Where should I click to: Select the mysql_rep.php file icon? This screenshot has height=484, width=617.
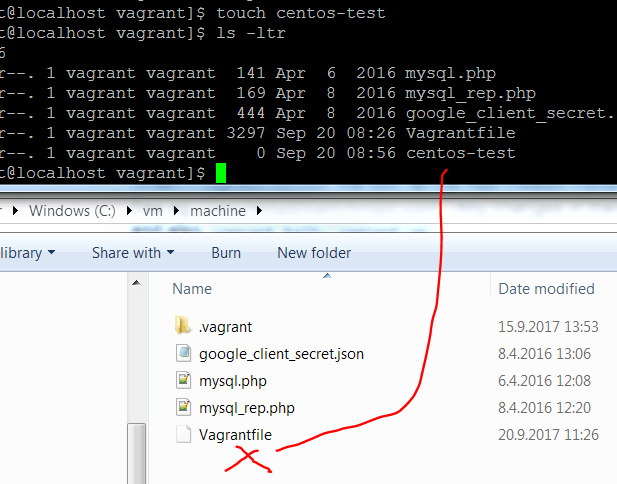click(183, 407)
